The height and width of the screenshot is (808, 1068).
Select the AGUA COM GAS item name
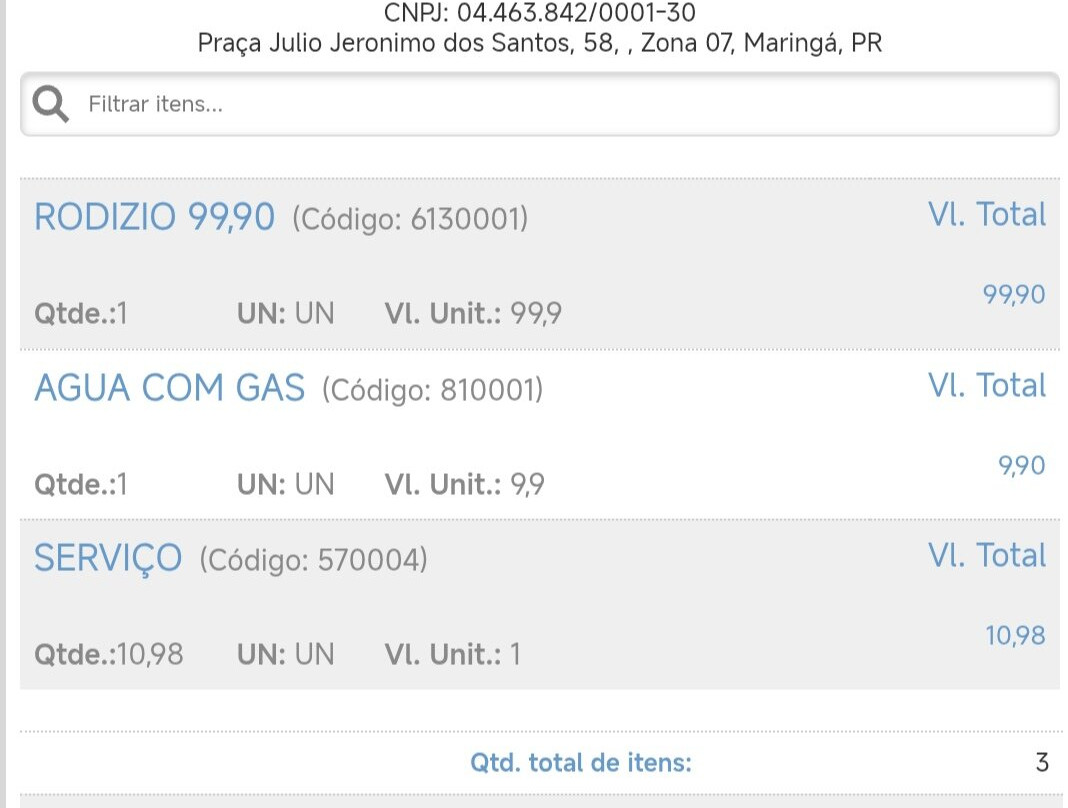pyautogui.click(x=169, y=387)
